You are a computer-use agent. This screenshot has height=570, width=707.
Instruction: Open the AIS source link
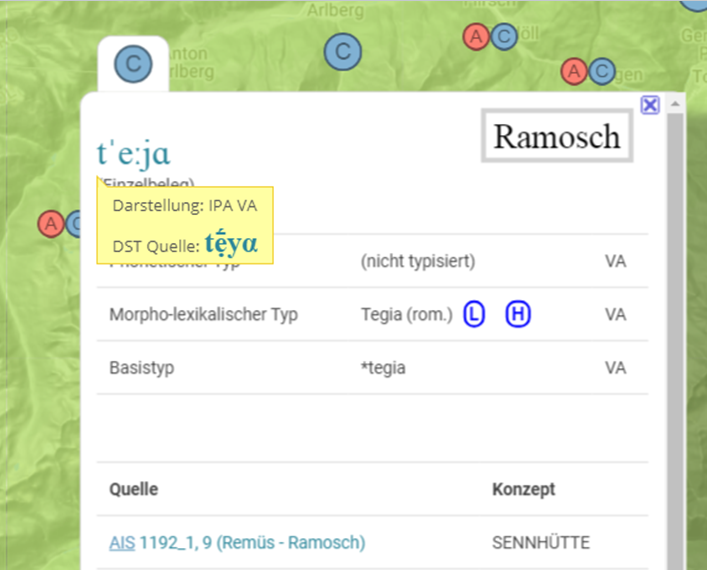point(122,543)
